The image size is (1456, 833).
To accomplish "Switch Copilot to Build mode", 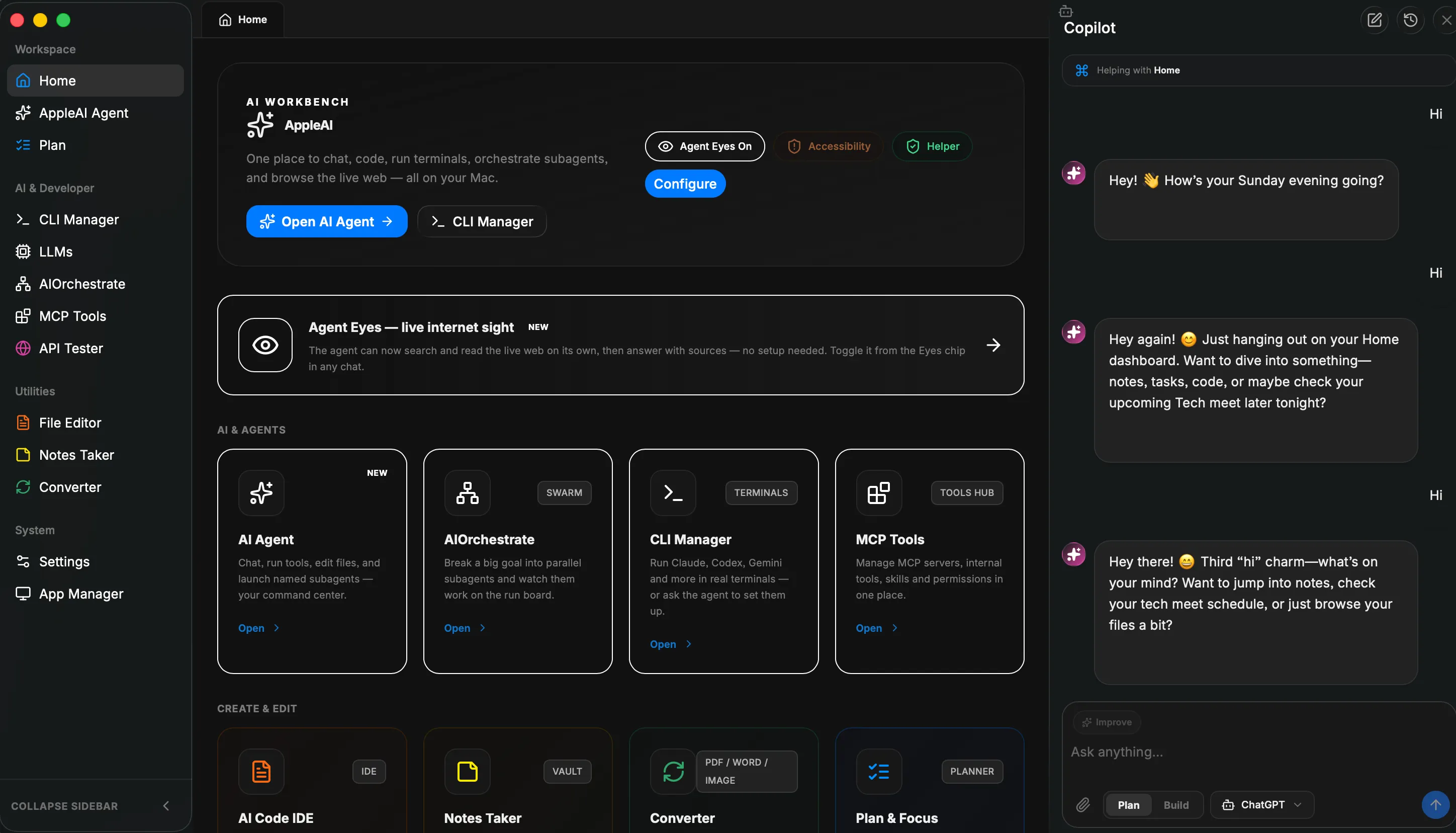I will (x=1175, y=805).
